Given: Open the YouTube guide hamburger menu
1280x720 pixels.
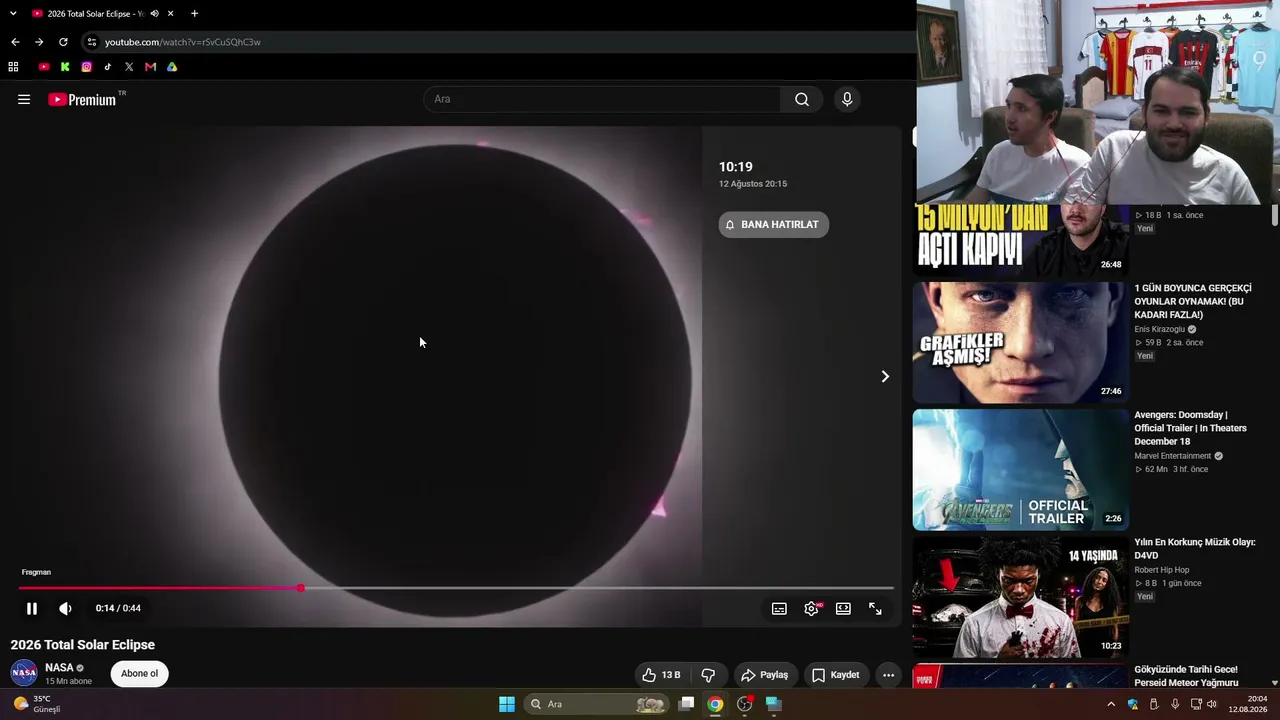Looking at the screenshot, I should click(x=24, y=99).
